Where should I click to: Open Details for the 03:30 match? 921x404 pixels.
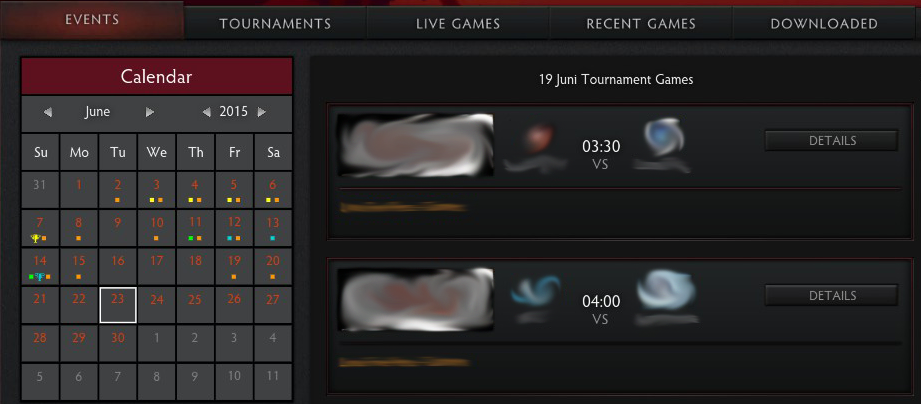(x=832, y=141)
